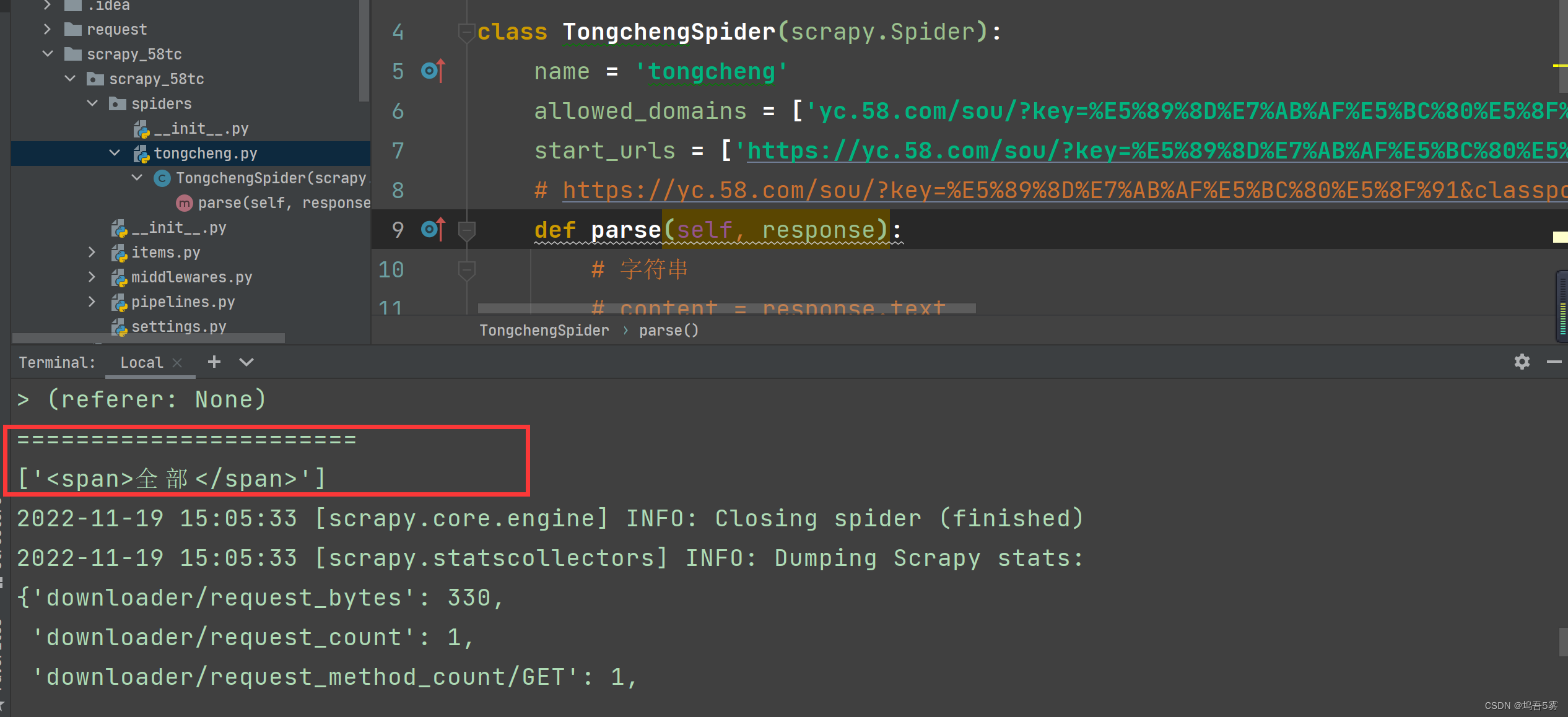Click the override gutter icon on line 5

432,71
